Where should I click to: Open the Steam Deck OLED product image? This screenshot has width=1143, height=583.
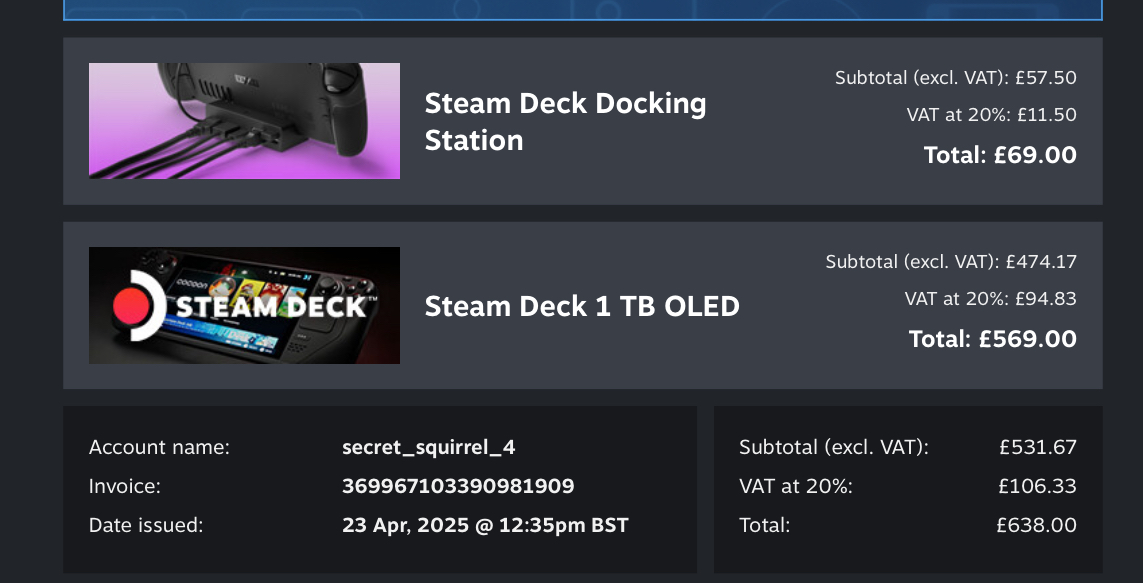[244, 305]
